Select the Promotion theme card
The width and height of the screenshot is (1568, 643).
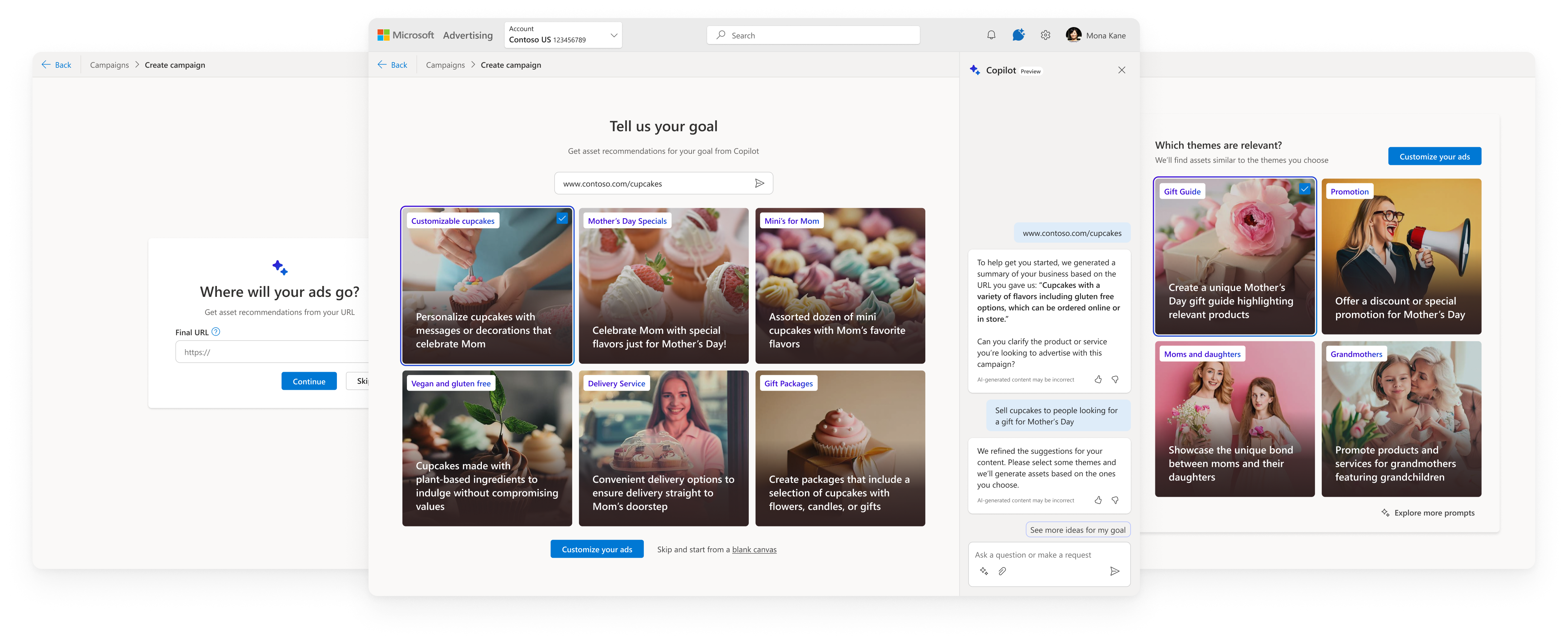[1400, 256]
